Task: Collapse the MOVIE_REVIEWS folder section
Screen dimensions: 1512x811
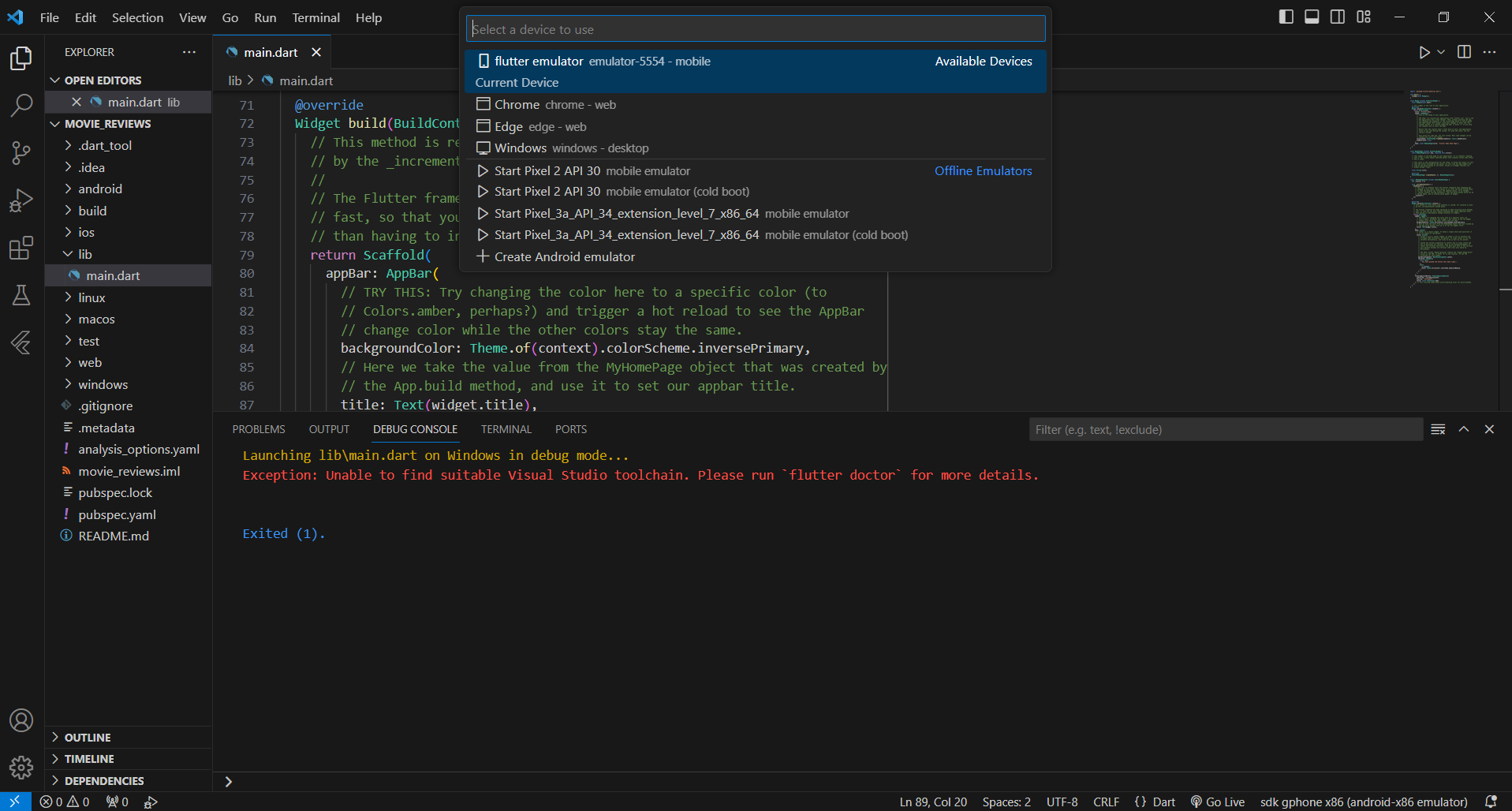Action: (x=128, y=124)
